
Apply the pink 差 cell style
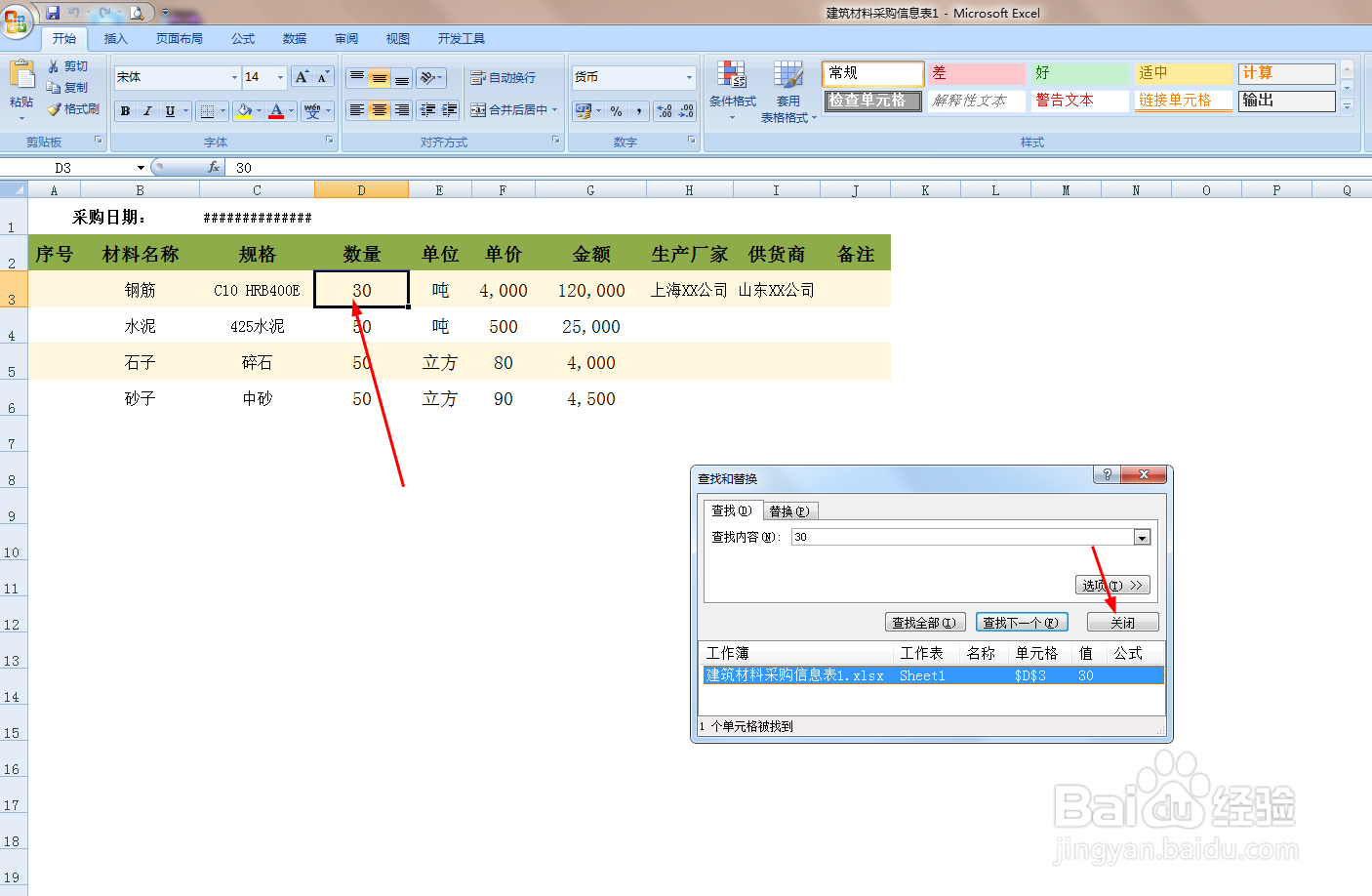click(977, 73)
